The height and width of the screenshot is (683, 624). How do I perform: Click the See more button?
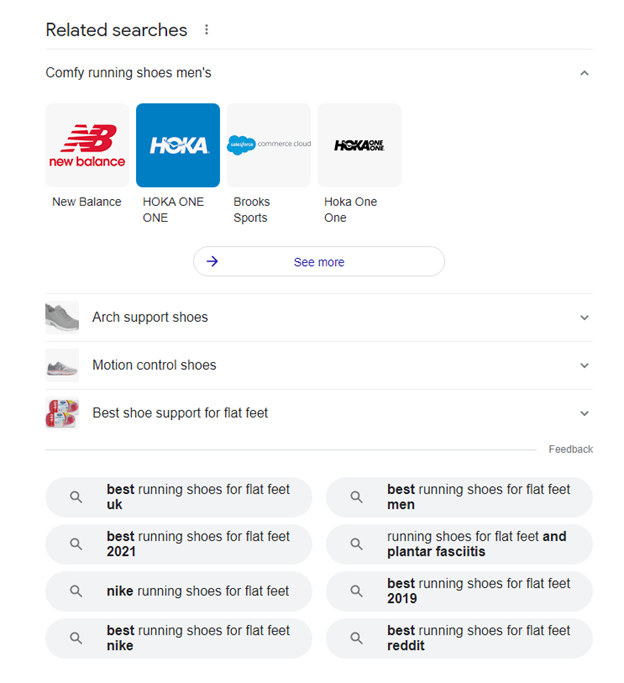(319, 261)
